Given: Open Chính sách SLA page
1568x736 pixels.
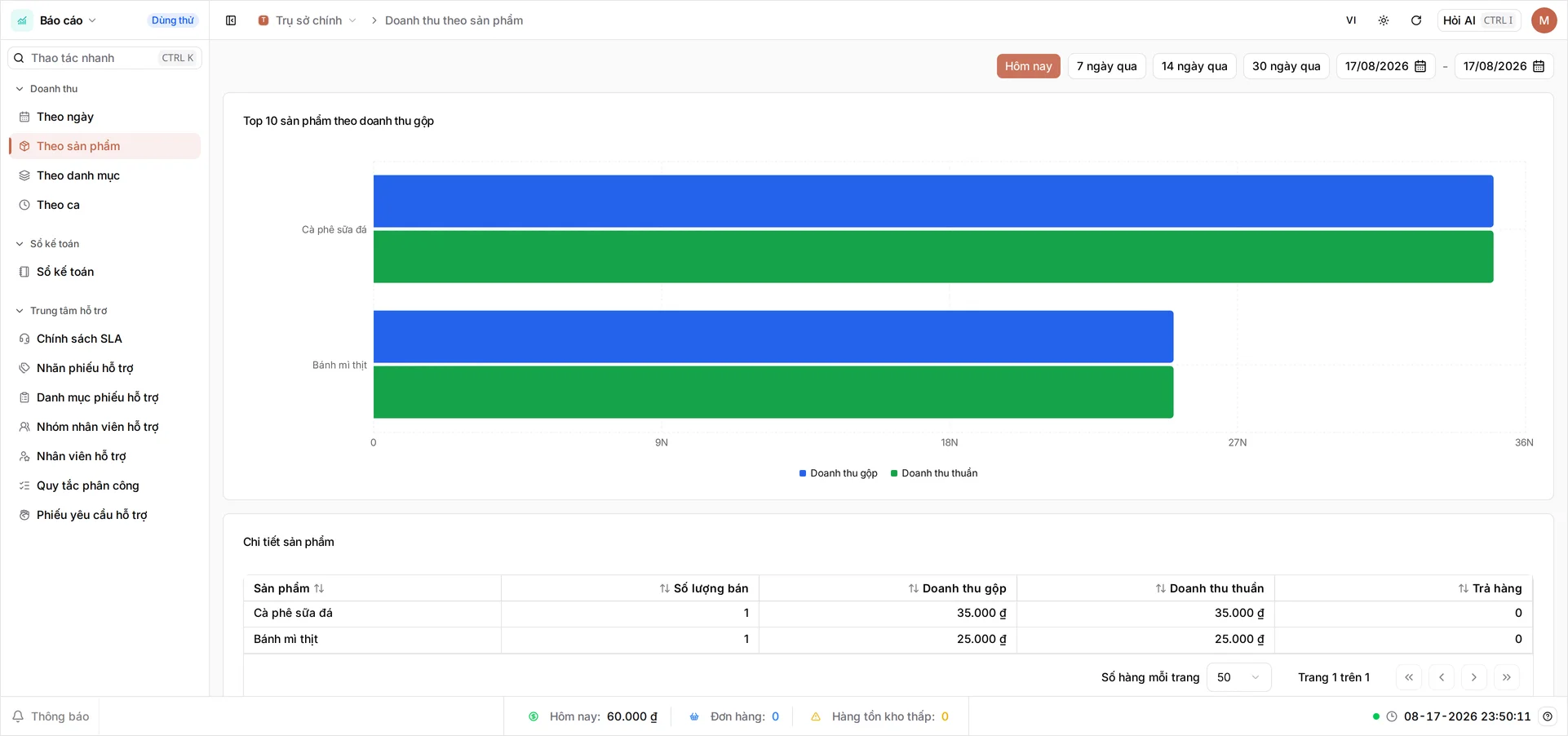Looking at the screenshot, I should (104, 339).
